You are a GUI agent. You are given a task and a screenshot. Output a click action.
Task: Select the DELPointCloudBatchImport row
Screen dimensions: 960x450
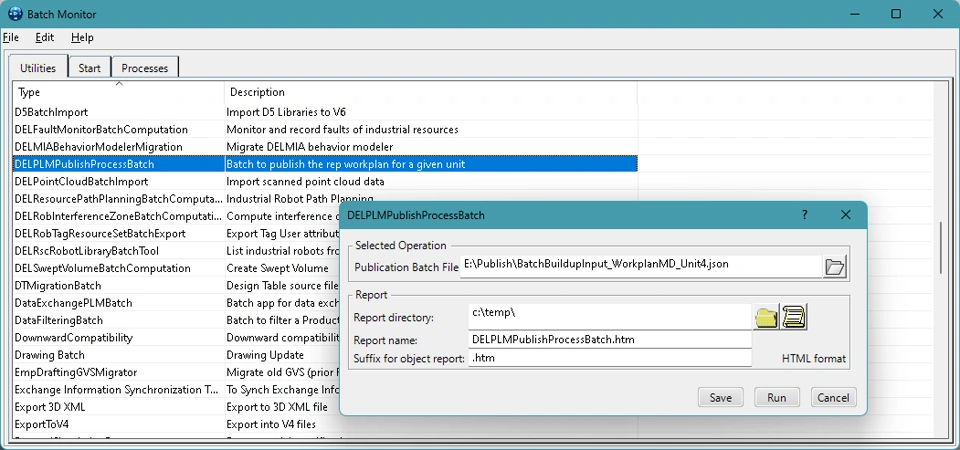(x=325, y=181)
